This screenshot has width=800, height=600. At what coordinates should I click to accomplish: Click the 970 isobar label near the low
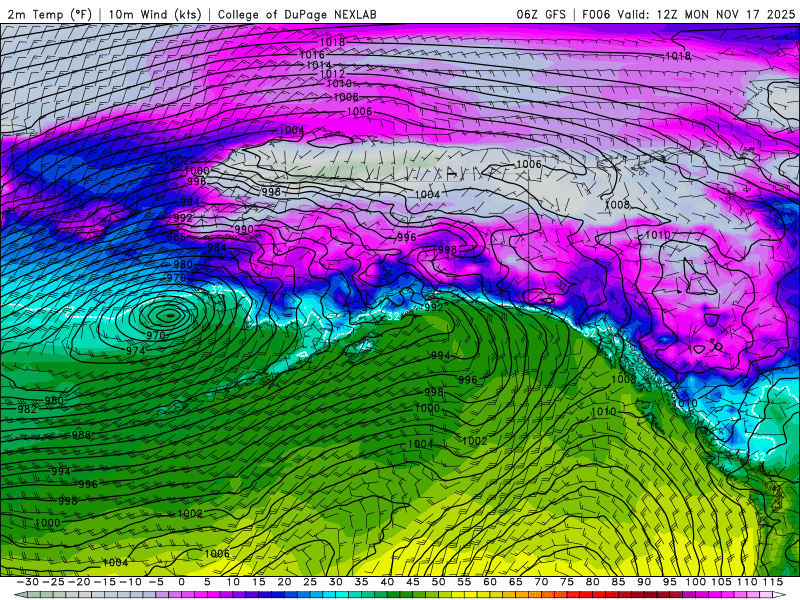click(x=156, y=335)
